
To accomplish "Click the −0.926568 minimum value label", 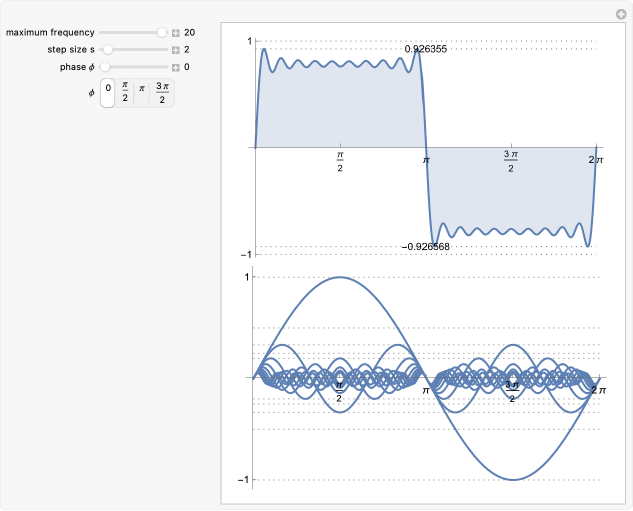I will [x=425, y=247].
